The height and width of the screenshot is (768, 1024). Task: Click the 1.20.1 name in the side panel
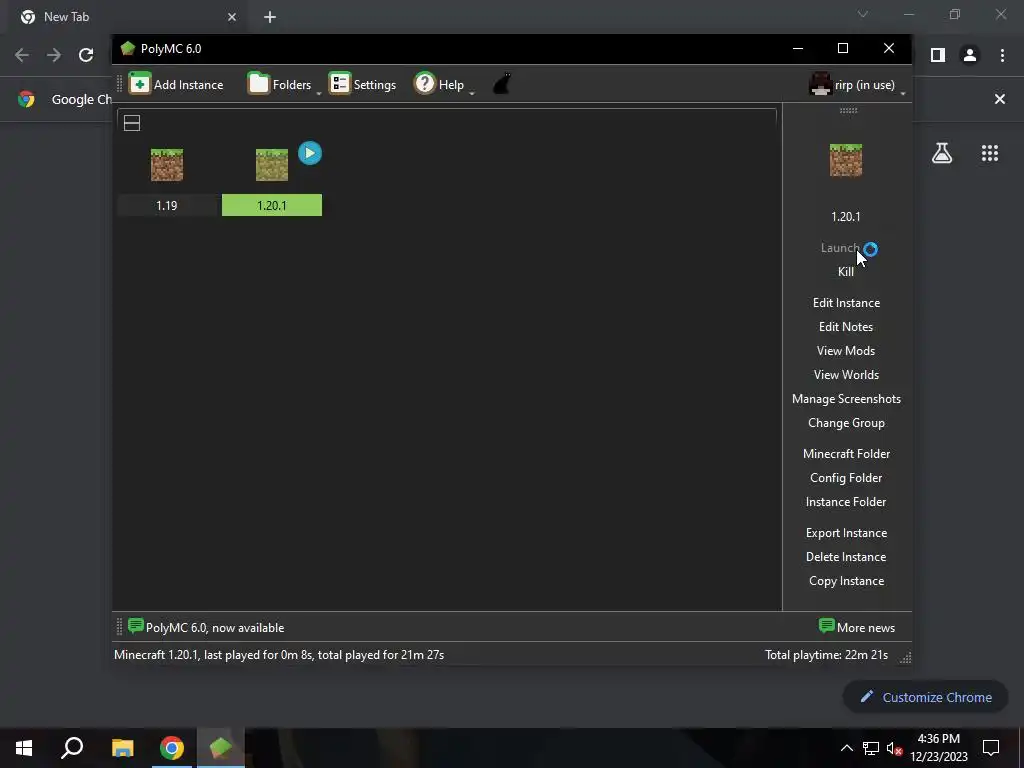[846, 216]
